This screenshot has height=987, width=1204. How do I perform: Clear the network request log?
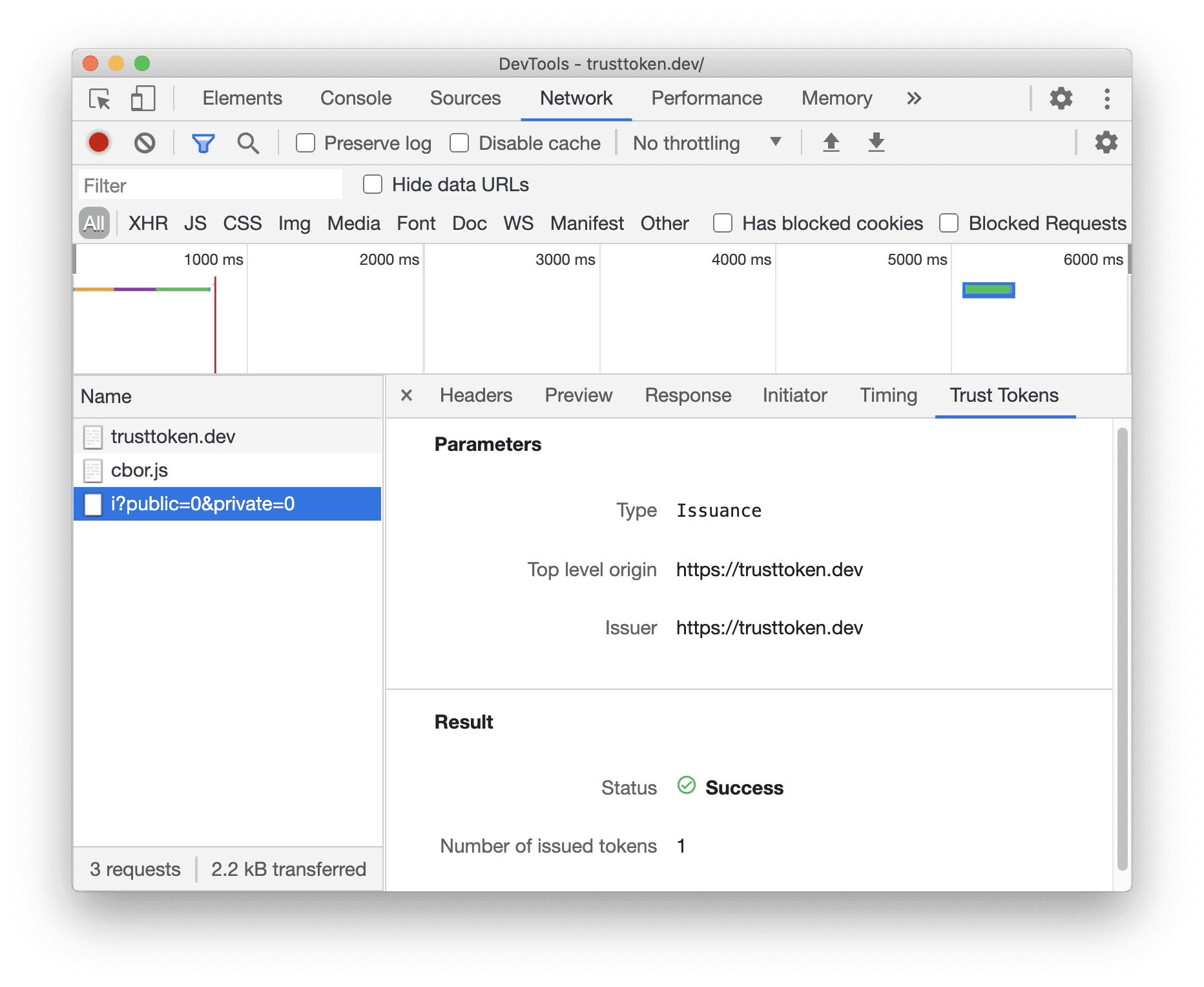pos(145,143)
